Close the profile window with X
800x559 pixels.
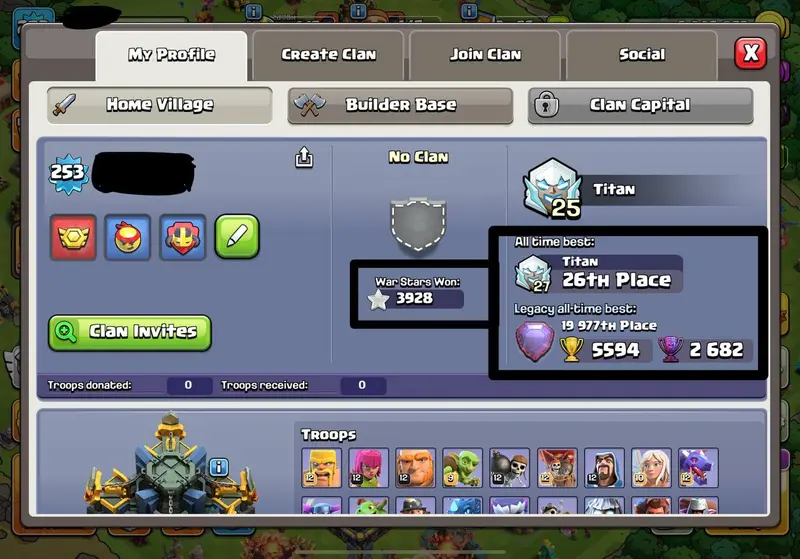750,53
